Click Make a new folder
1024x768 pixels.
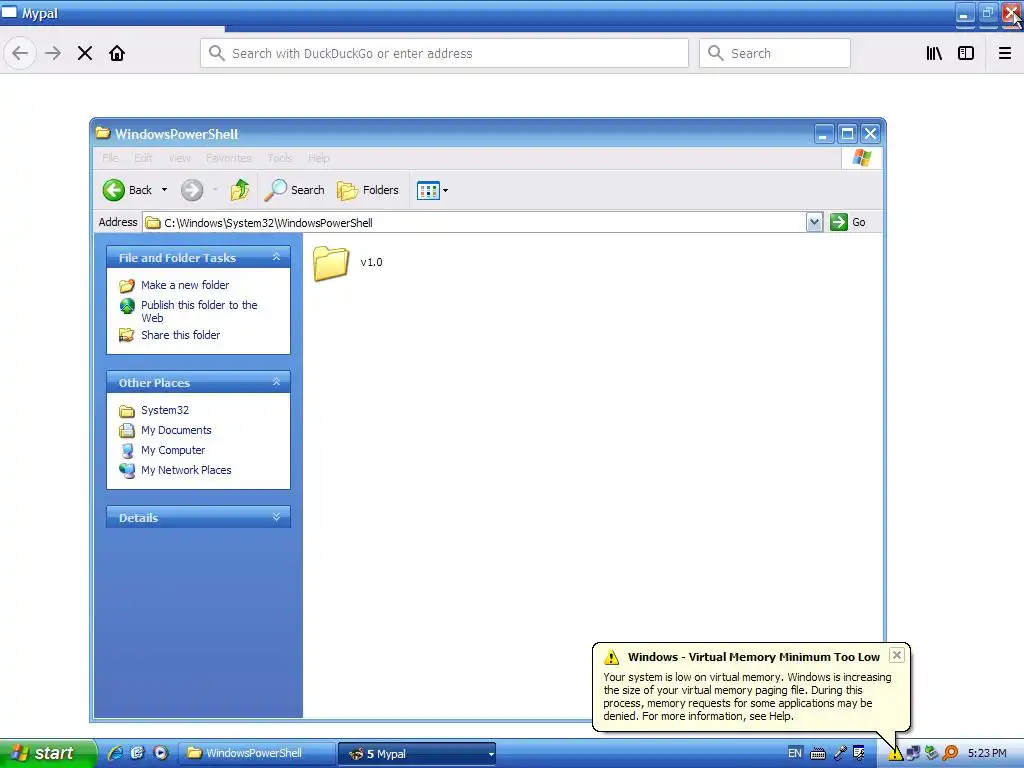(185, 285)
